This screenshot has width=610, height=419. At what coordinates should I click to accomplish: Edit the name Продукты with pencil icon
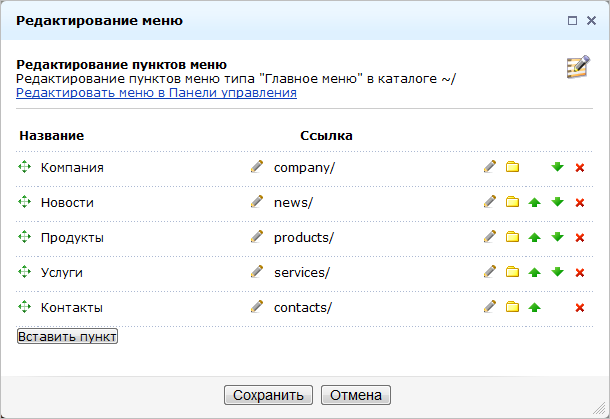coord(257,237)
